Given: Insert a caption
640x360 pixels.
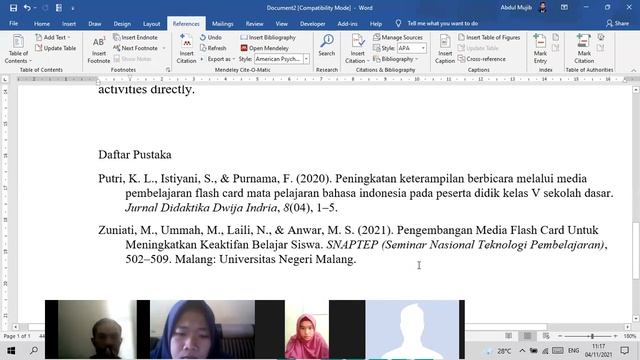Looking at the screenshot, I should [x=444, y=49].
